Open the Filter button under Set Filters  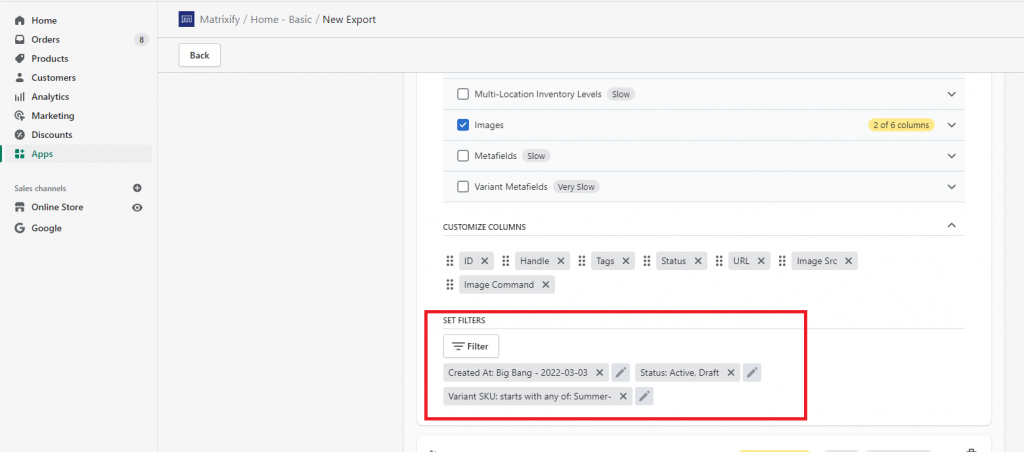point(471,346)
